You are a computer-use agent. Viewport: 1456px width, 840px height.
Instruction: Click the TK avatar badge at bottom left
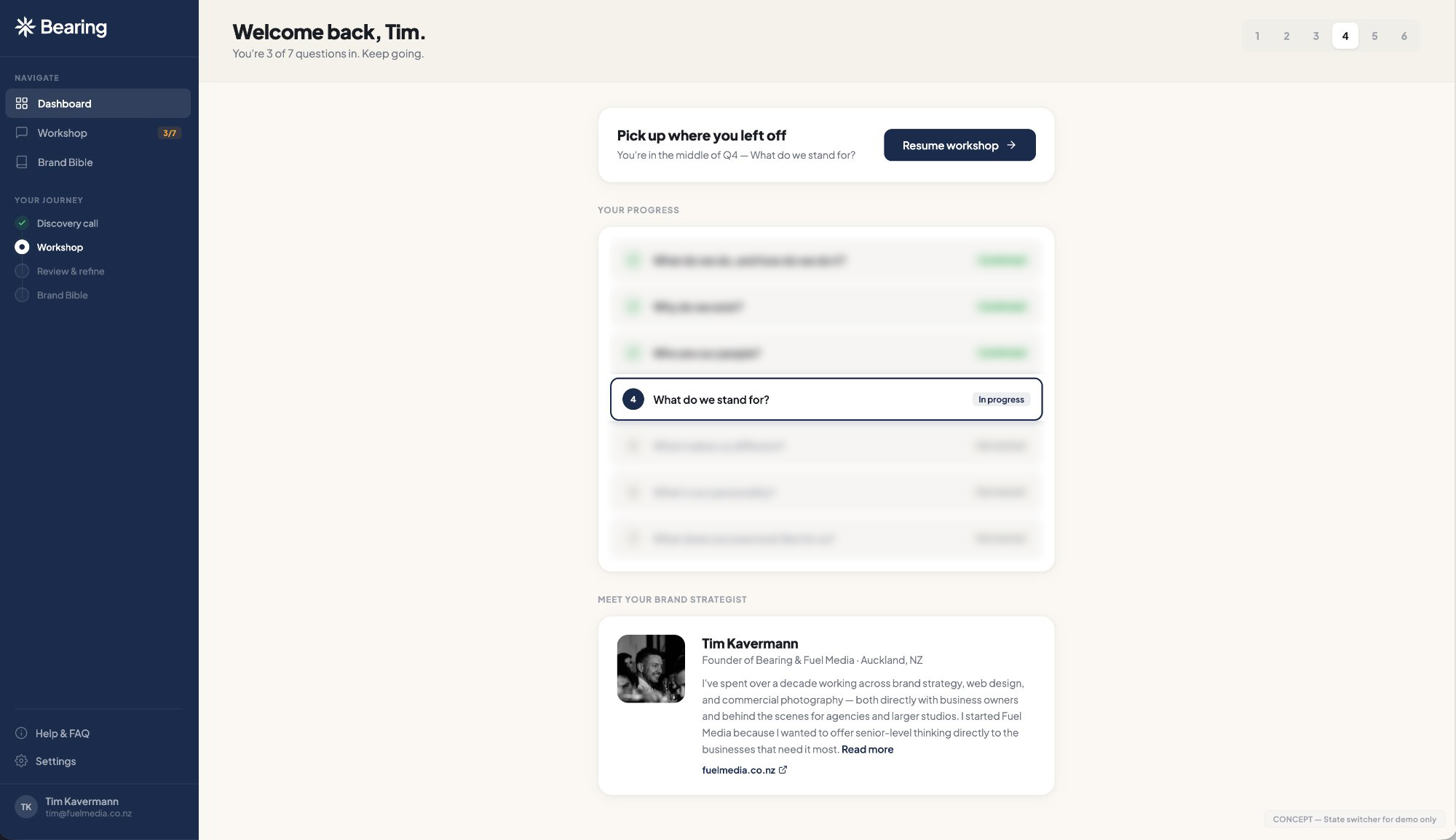click(x=26, y=807)
